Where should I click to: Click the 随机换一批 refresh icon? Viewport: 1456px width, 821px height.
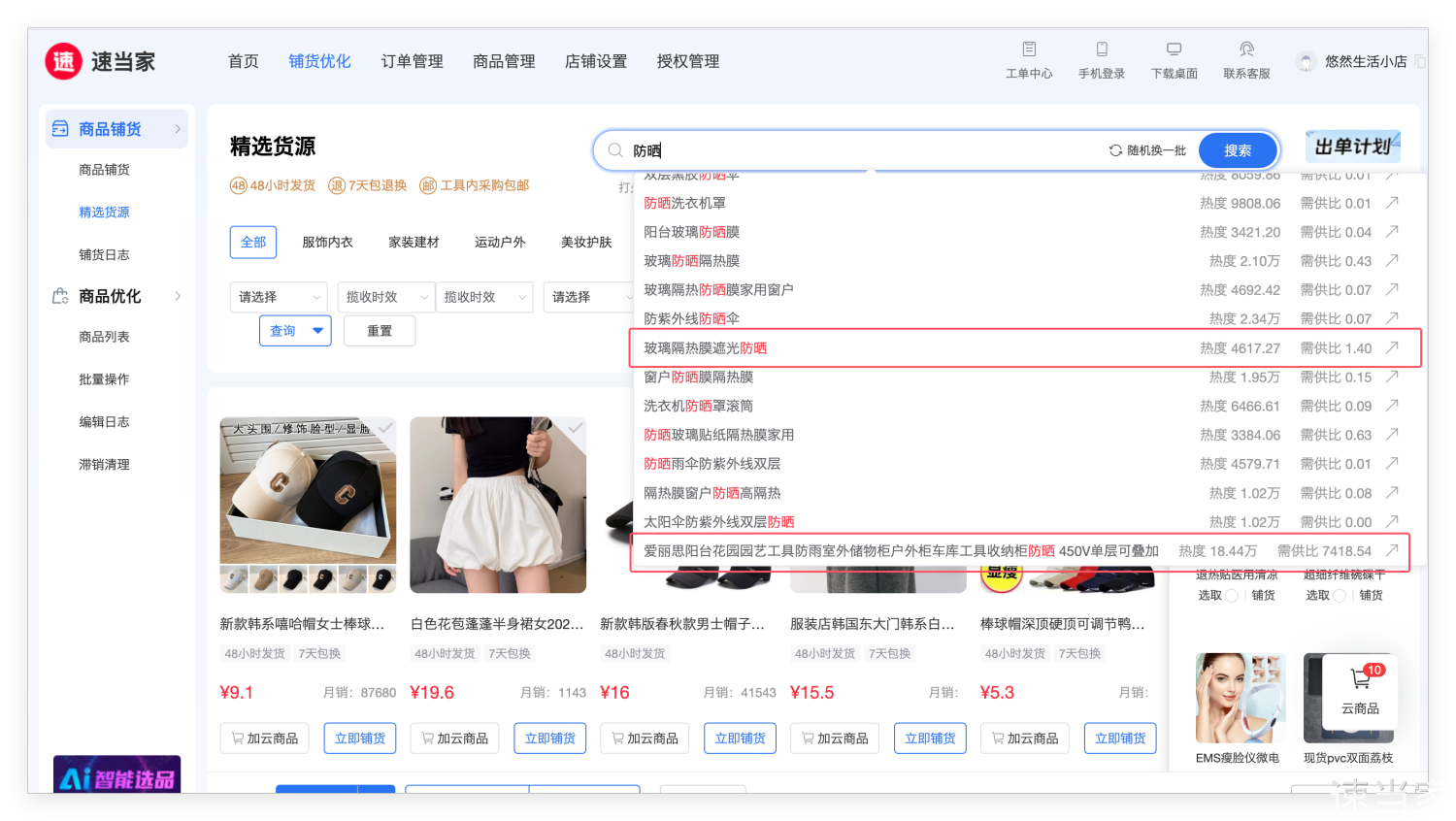pos(1115,150)
